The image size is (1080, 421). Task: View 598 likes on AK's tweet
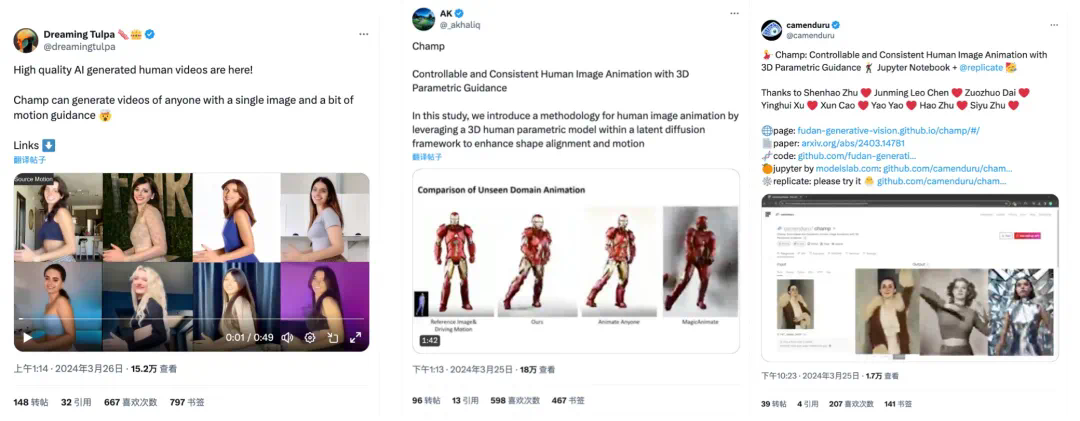(512, 400)
